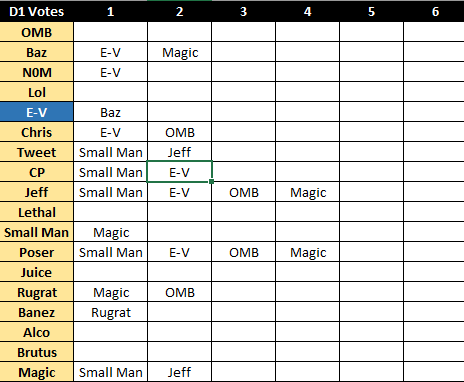Click the Rugrat row label

(x=36, y=292)
